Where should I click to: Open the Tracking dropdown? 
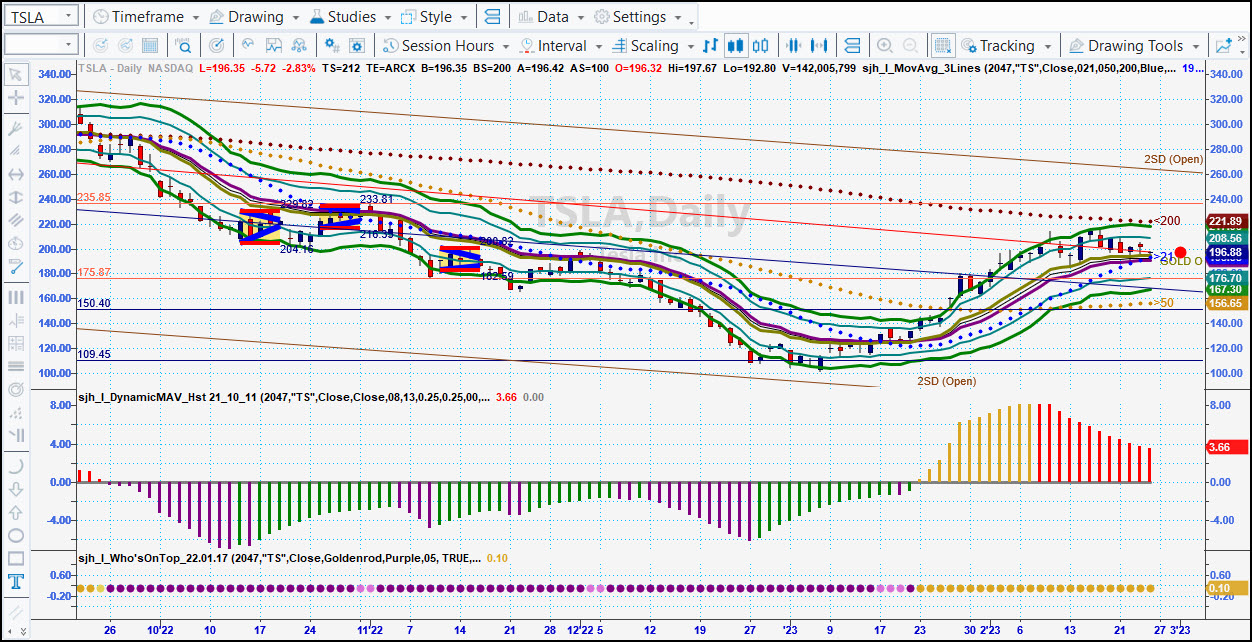point(1006,45)
